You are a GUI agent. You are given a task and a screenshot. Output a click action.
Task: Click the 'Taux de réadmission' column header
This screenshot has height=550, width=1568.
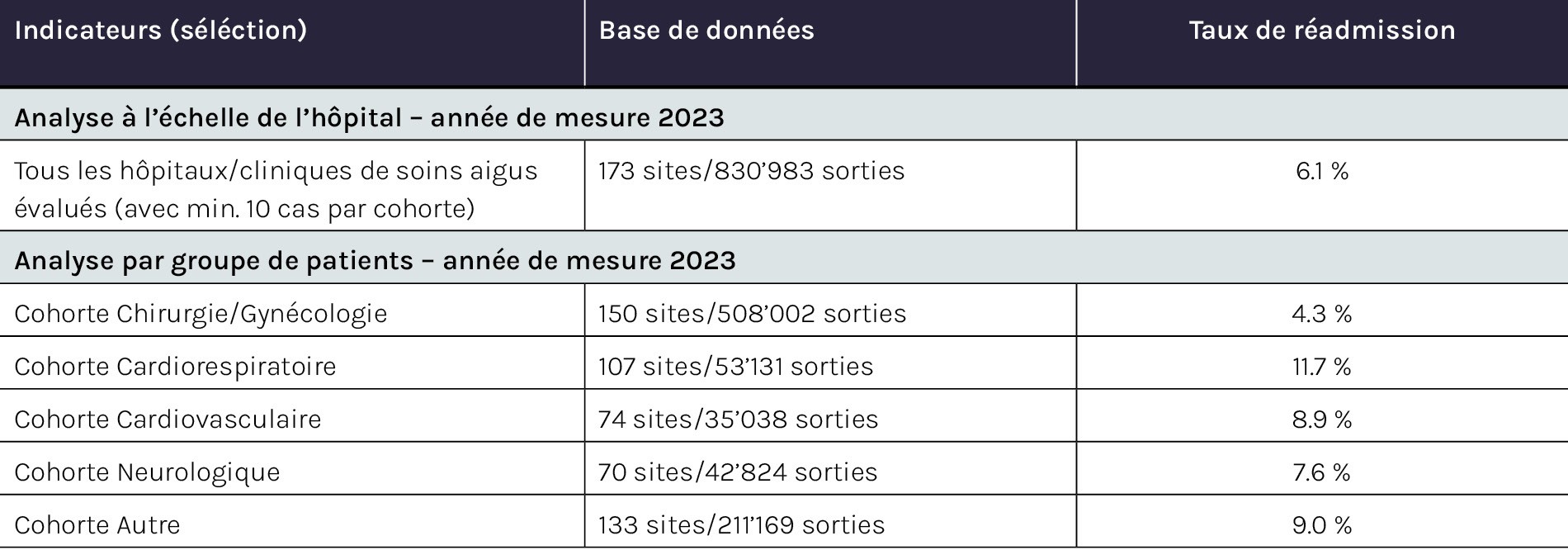point(1322,31)
